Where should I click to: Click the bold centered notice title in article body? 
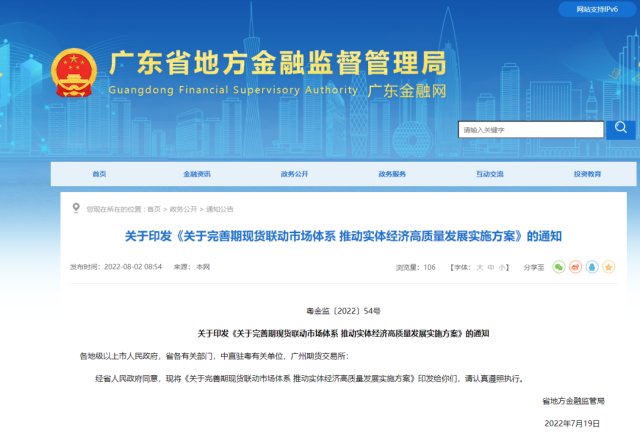(343, 334)
